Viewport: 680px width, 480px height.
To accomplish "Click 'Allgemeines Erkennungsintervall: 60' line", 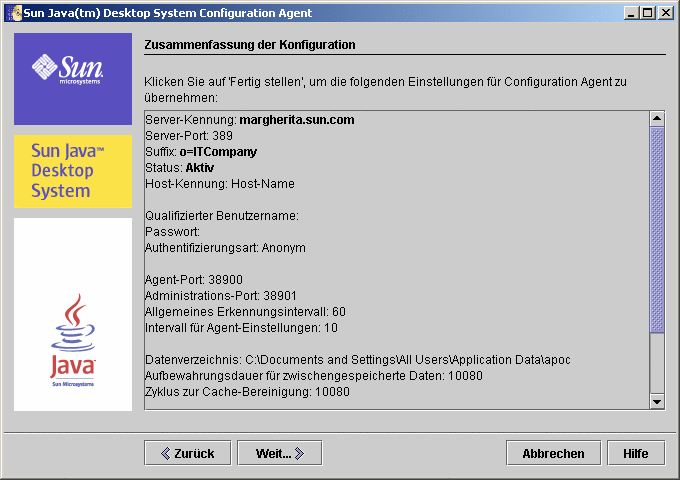I will [x=245, y=312].
